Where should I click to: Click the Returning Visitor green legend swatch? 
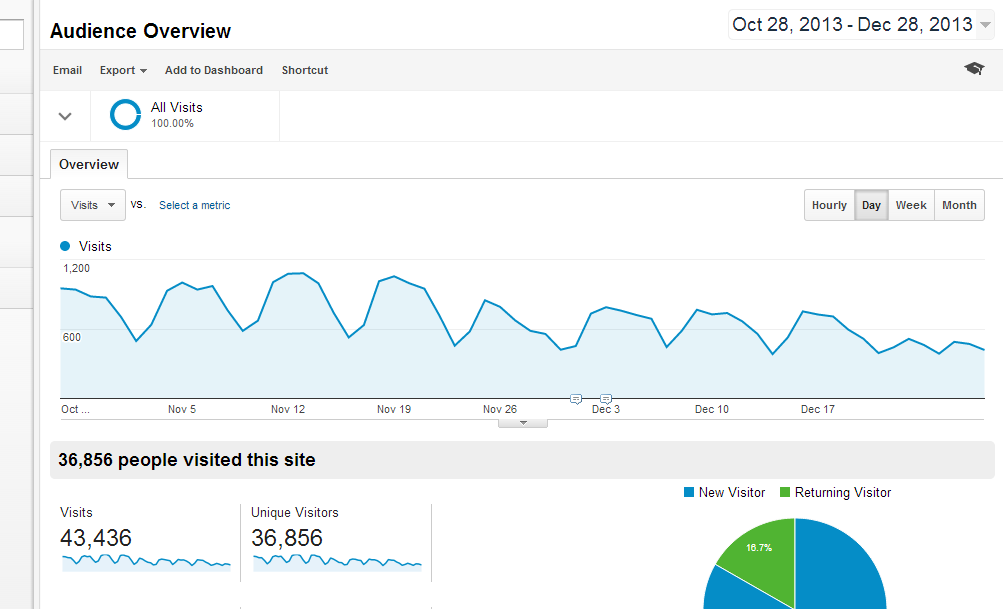[x=785, y=492]
